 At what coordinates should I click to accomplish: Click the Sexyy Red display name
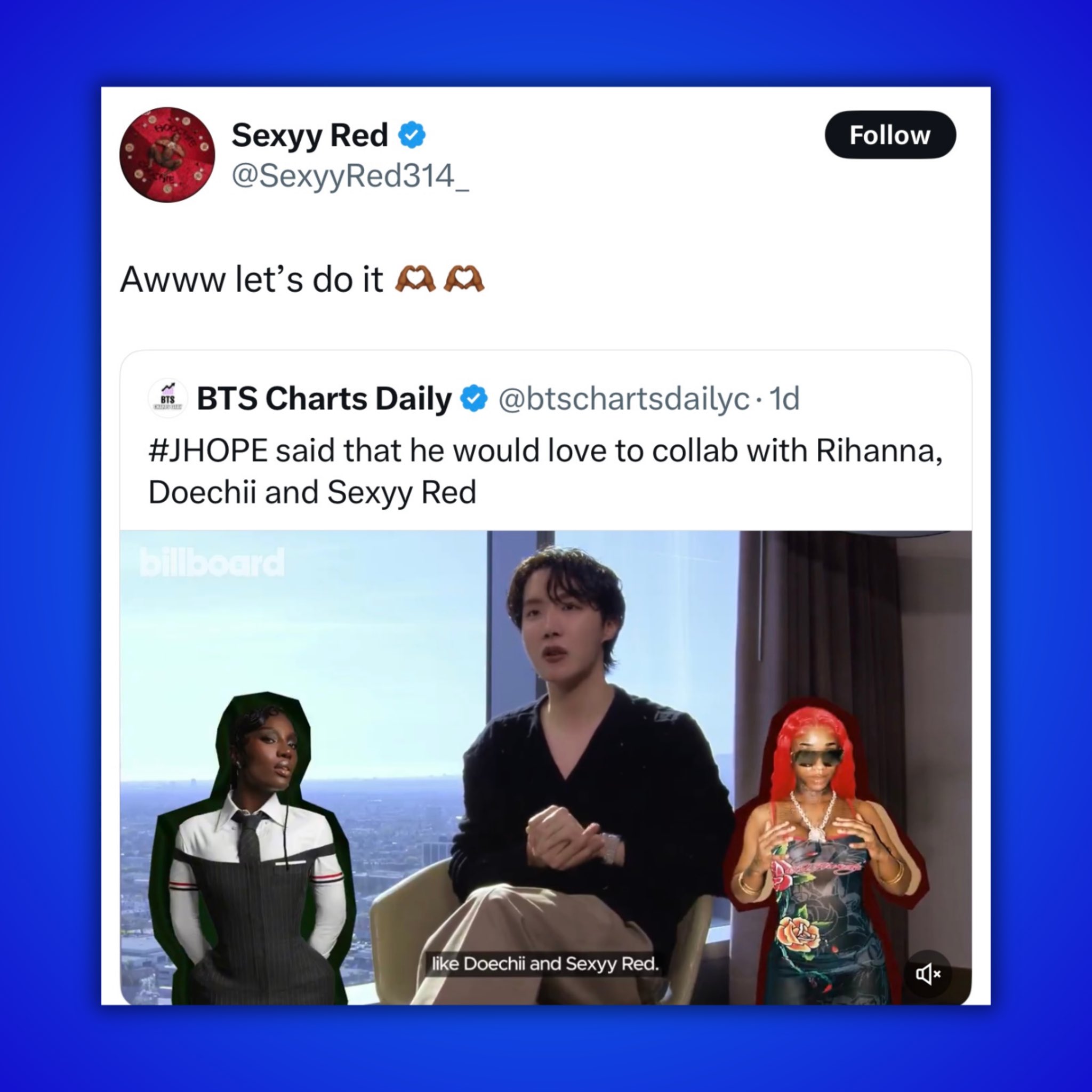310,135
